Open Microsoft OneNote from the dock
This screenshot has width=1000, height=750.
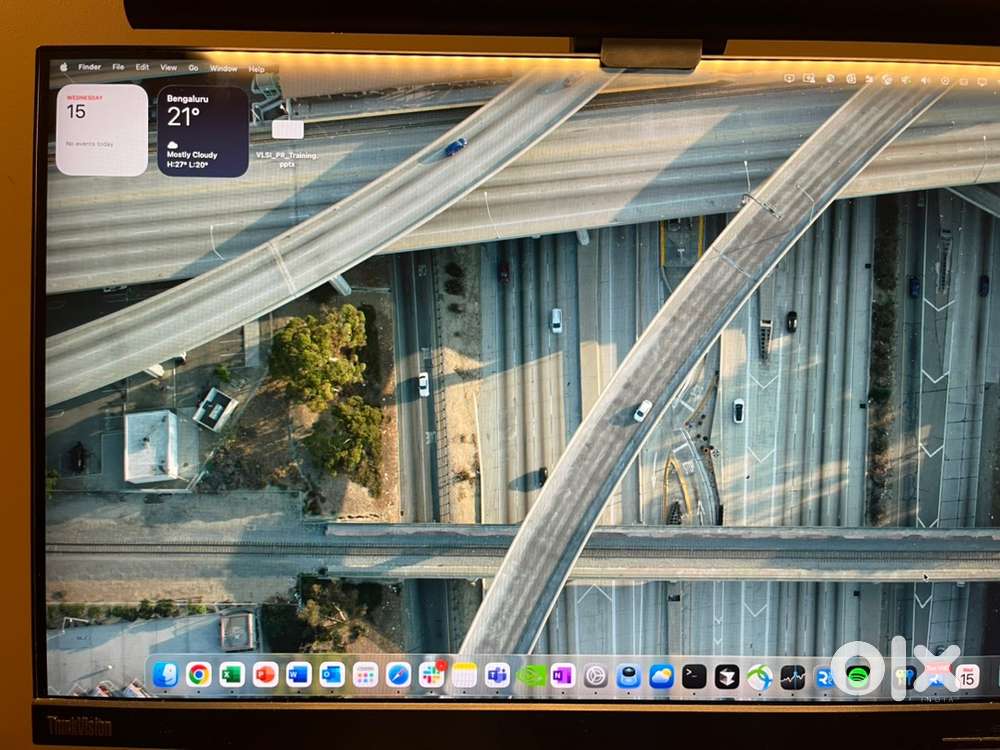[x=563, y=676]
